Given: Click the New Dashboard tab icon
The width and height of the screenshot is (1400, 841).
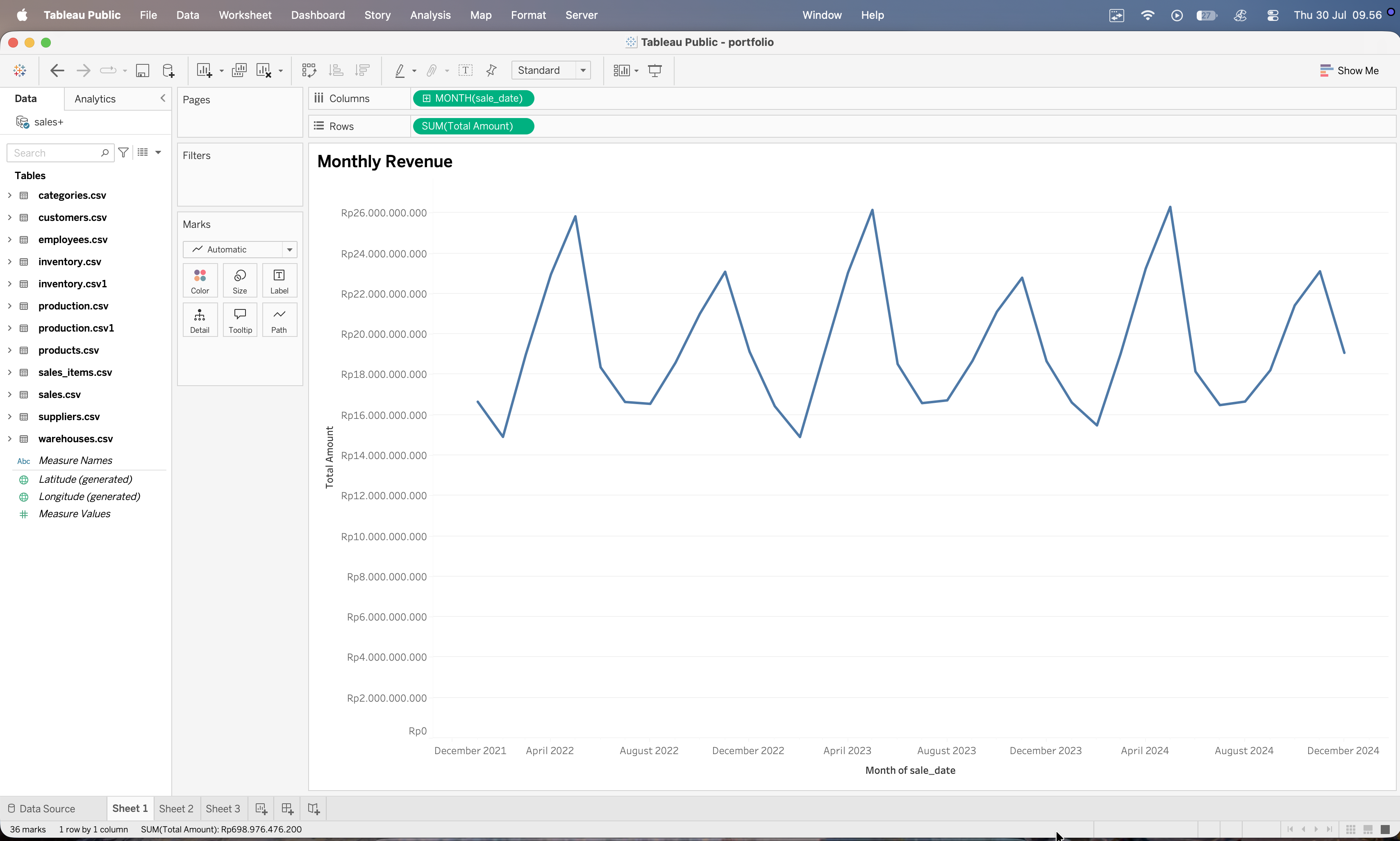Looking at the screenshot, I should point(287,809).
